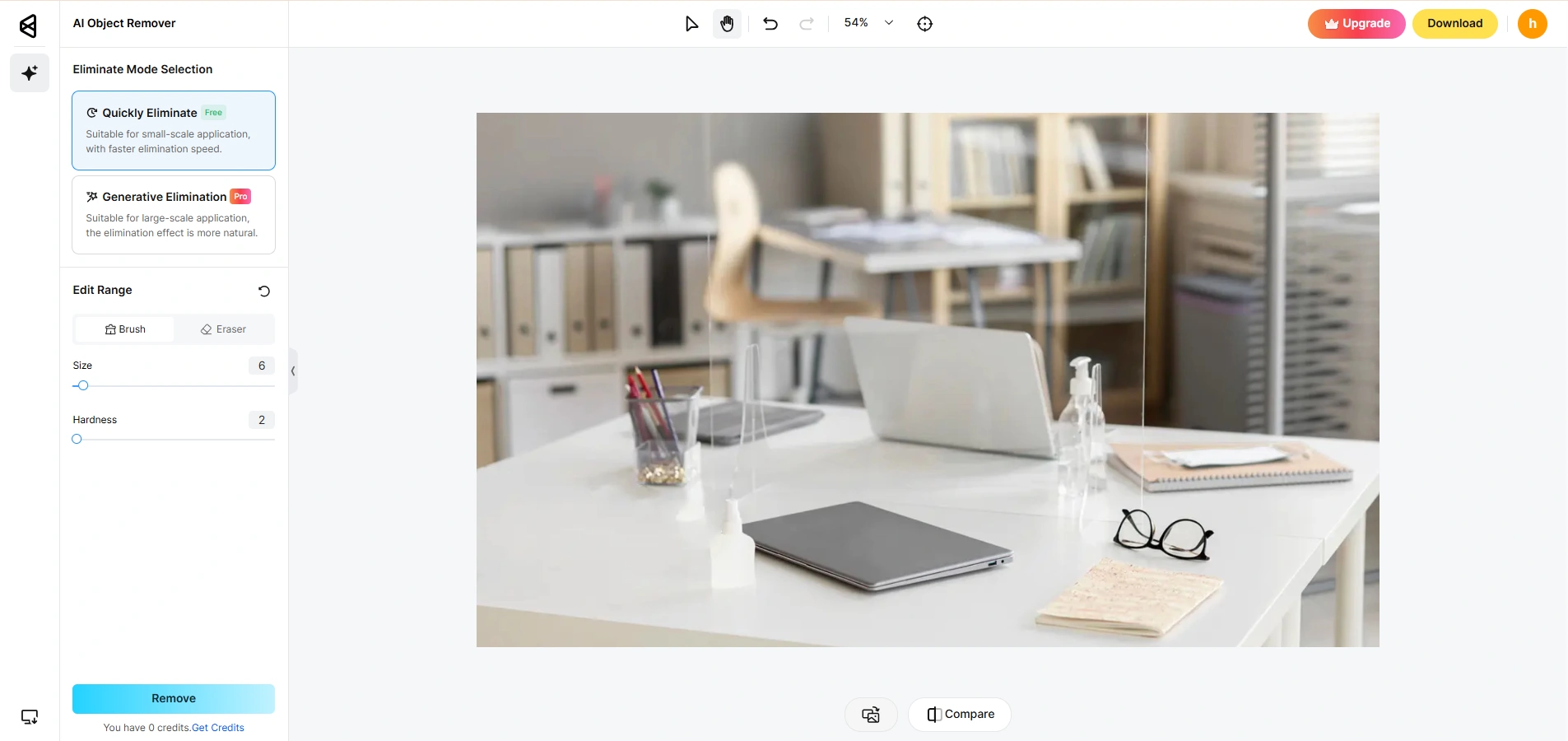Open the user avatar menu
The width and height of the screenshot is (1568, 741).
click(x=1532, y=24)
